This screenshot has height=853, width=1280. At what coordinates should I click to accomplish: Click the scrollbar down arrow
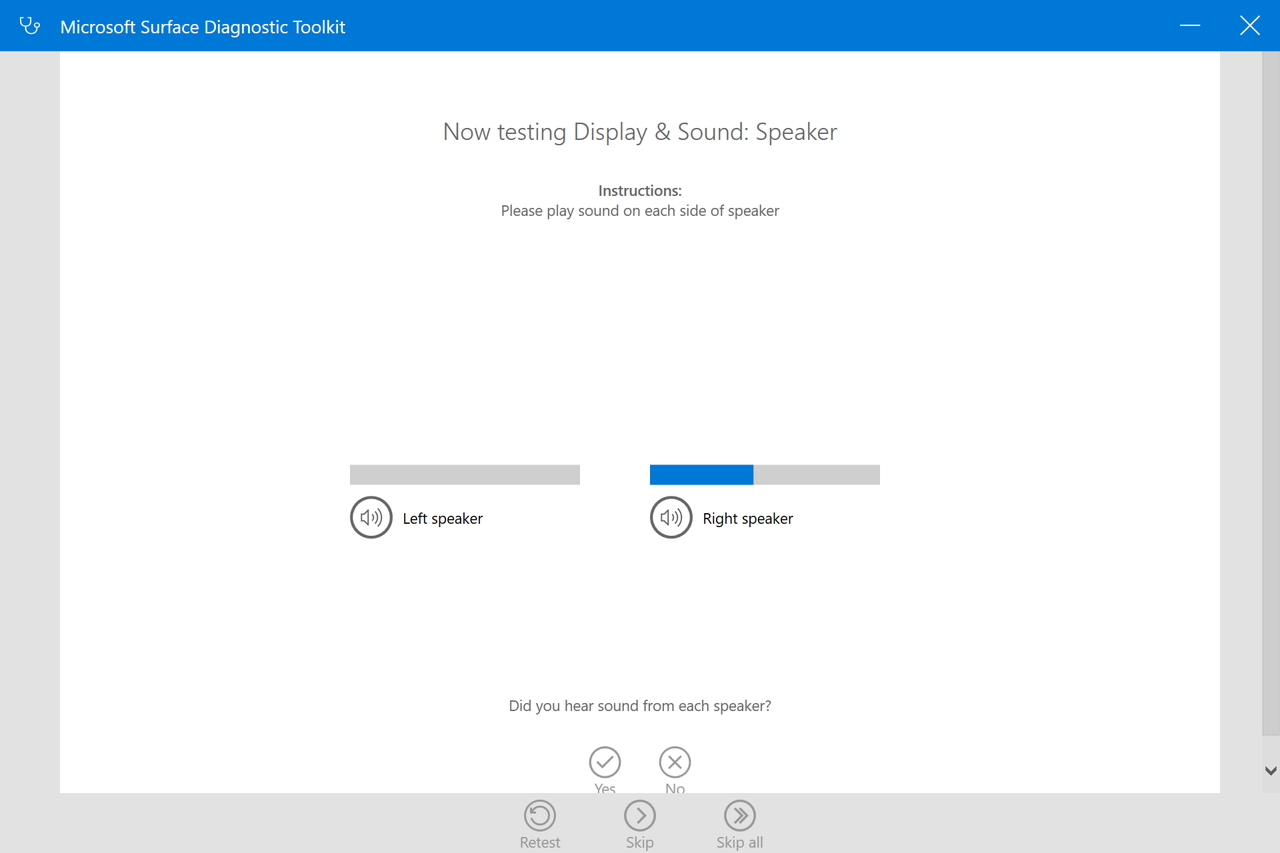[1271, 771]
